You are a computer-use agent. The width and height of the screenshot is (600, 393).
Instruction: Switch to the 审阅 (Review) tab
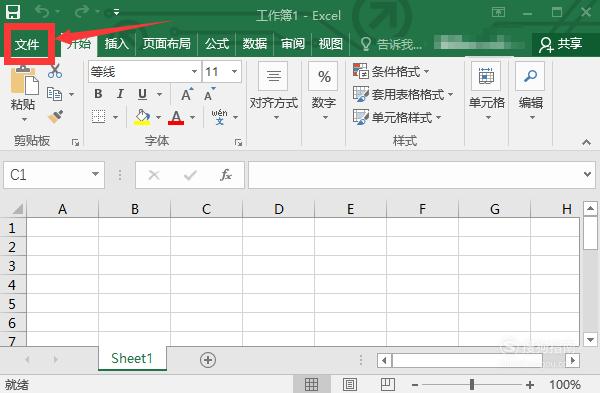pyautogui.click(x=293, y=44)
